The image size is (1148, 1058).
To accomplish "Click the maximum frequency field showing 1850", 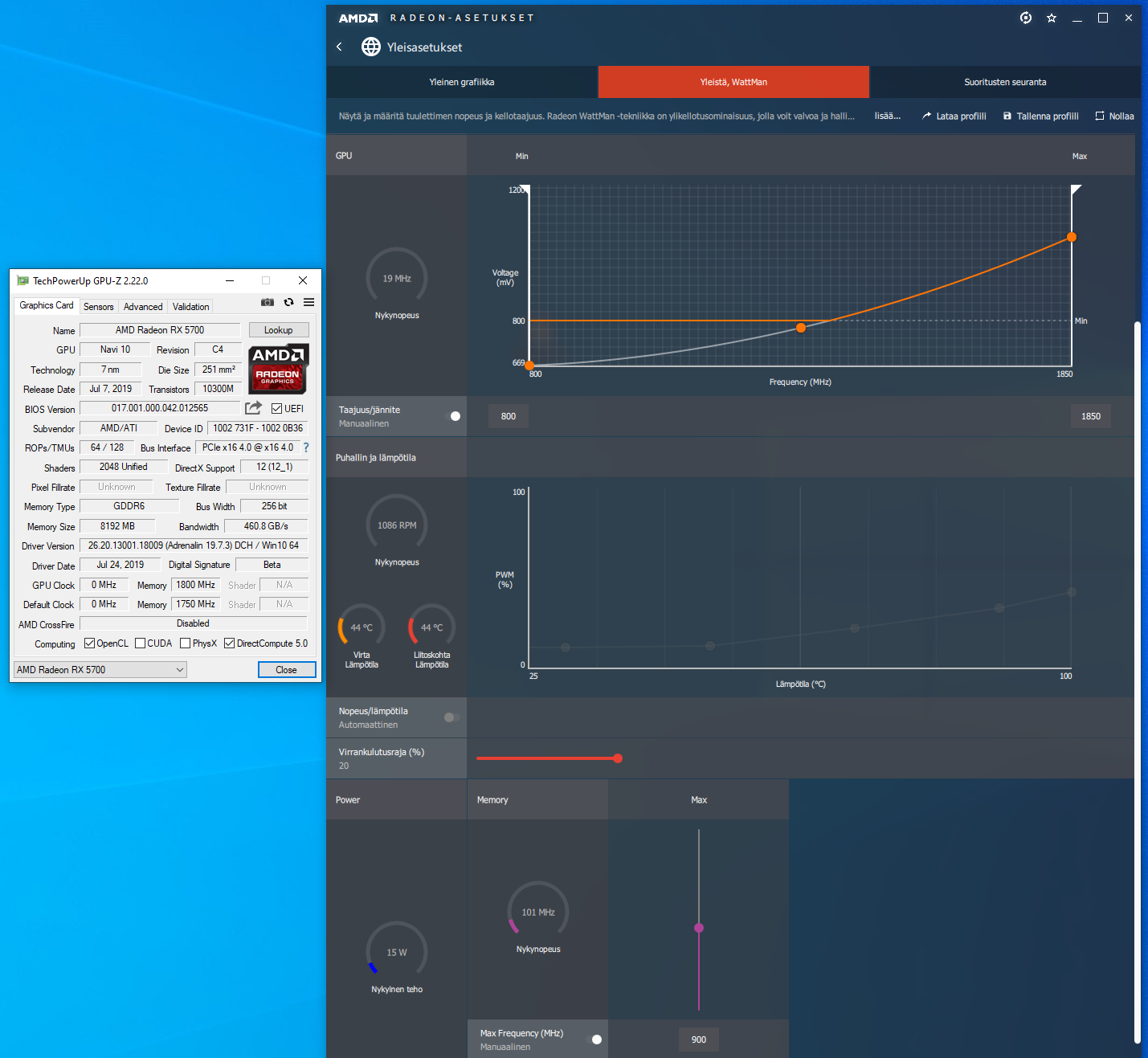I will [x=1091, y=416].
